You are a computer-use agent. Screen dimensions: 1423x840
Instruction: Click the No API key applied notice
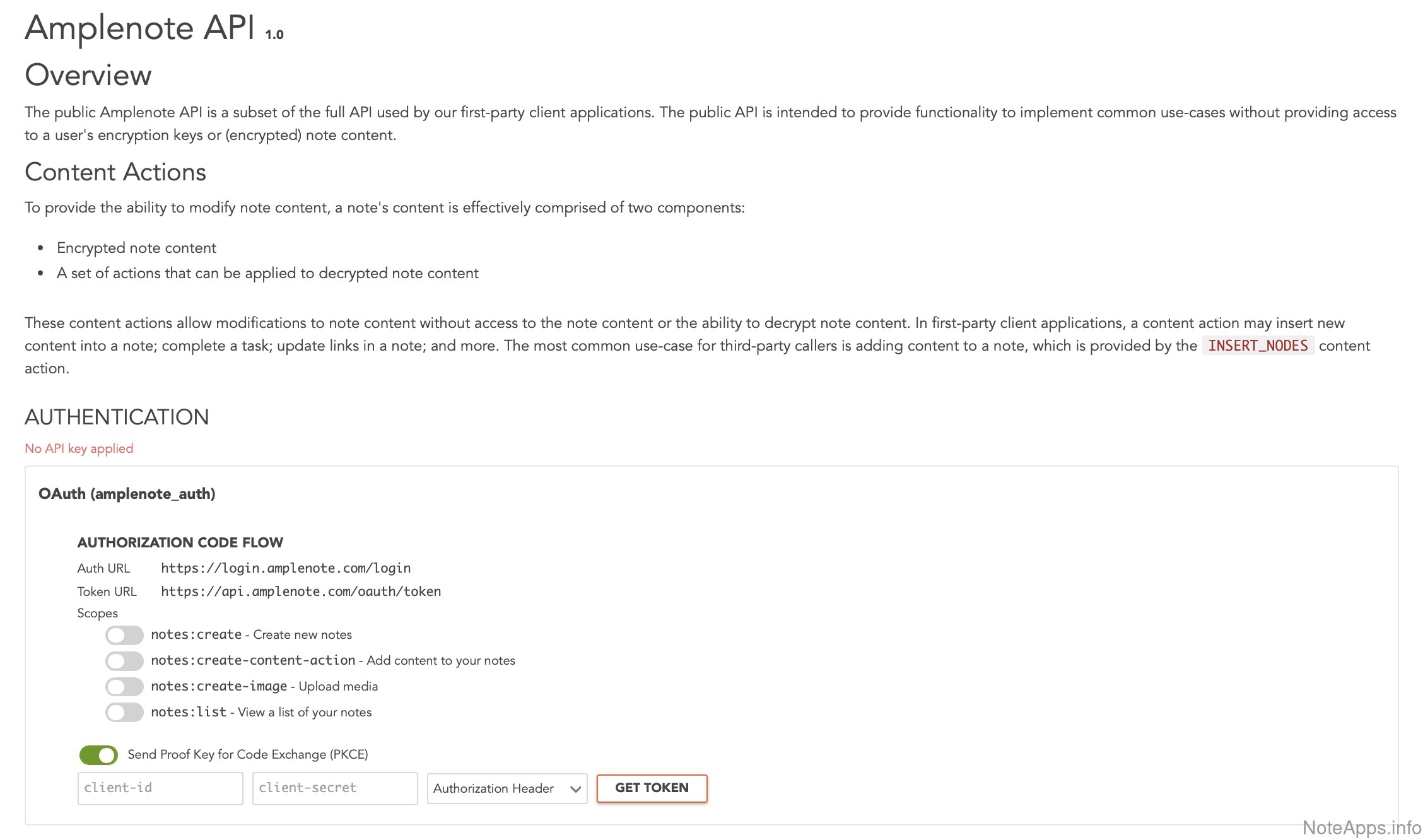79,448
